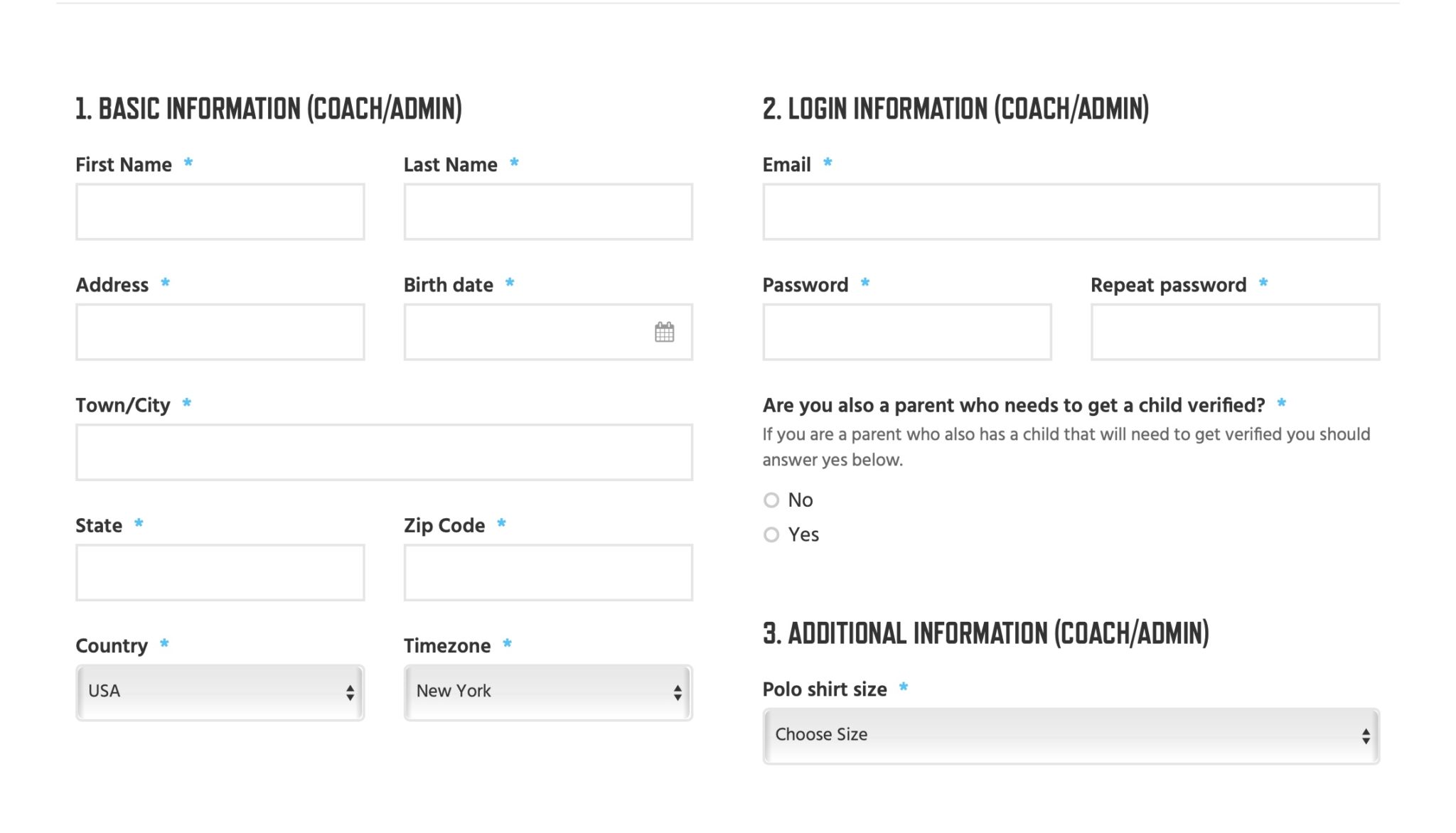The width and height of the screenshot is (1456, 833).
Task: Click the Zip Code field
Action: [x=547, y=572]
